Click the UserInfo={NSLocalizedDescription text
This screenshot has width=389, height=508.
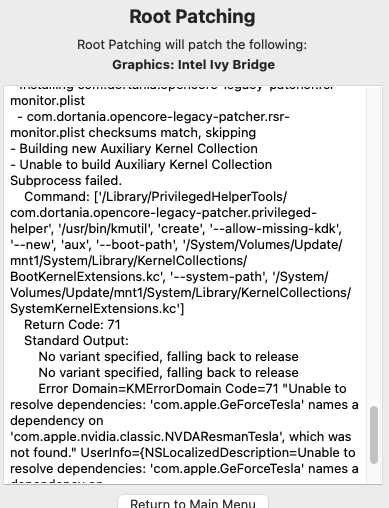pos(189,453)
